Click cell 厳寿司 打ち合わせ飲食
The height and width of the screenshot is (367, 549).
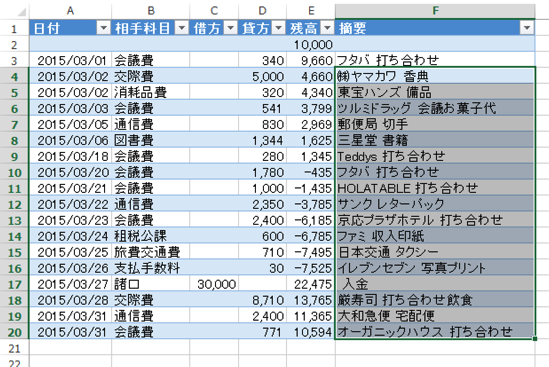(x=435, y=300)
